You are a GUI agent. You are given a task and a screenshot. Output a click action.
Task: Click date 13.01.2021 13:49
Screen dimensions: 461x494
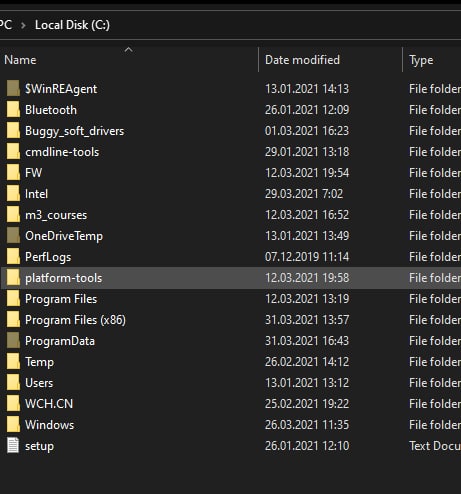pos(307,236)
